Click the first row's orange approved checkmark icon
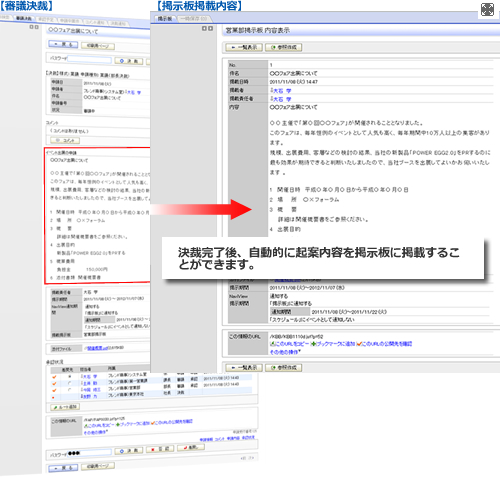 tap(54, 377)
